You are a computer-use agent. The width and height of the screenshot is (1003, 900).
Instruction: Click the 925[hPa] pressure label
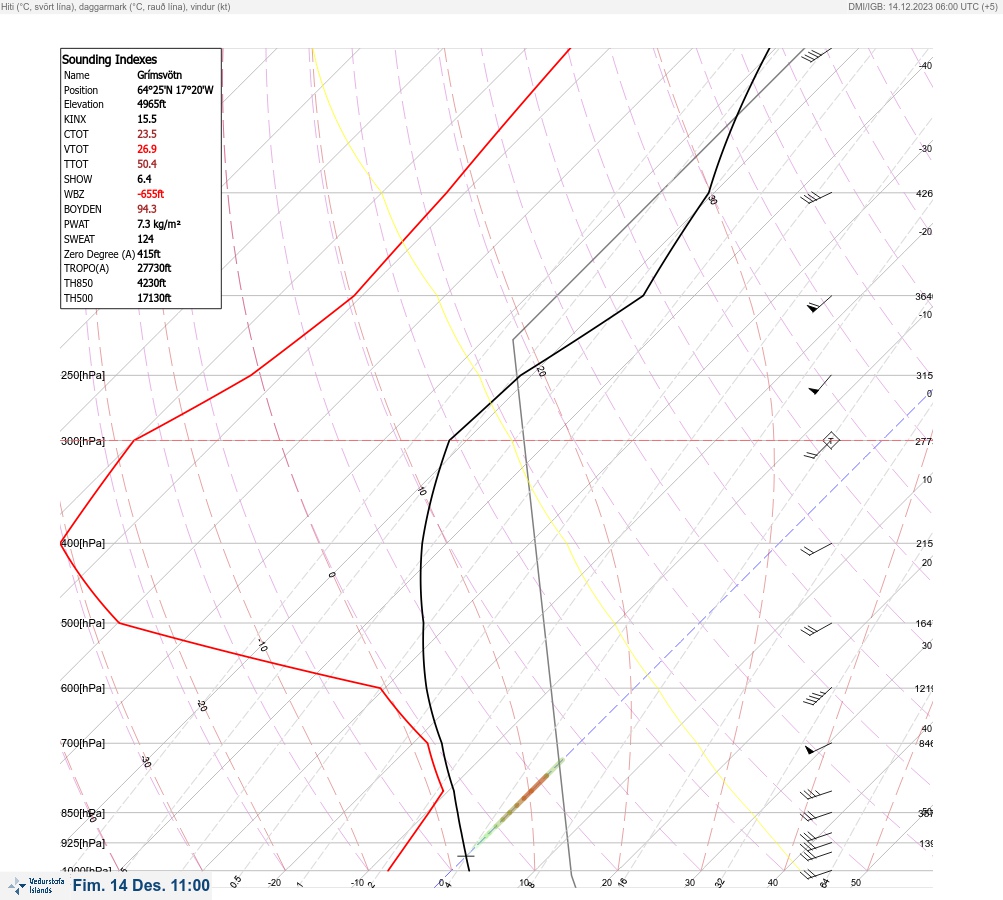(x=83, y=843)
